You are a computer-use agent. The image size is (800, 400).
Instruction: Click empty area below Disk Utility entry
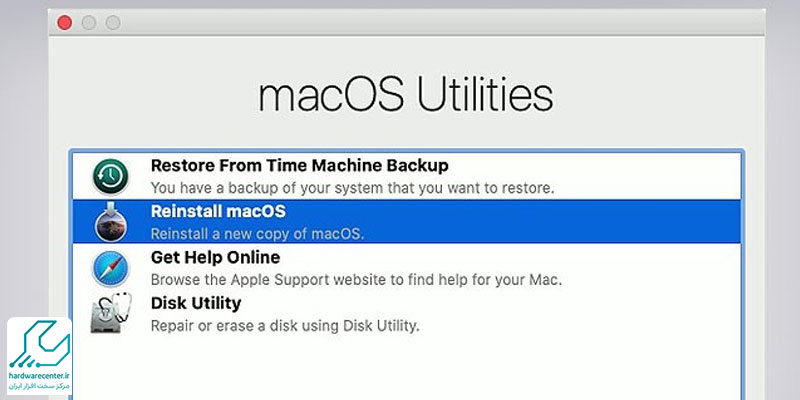point(407,367)
